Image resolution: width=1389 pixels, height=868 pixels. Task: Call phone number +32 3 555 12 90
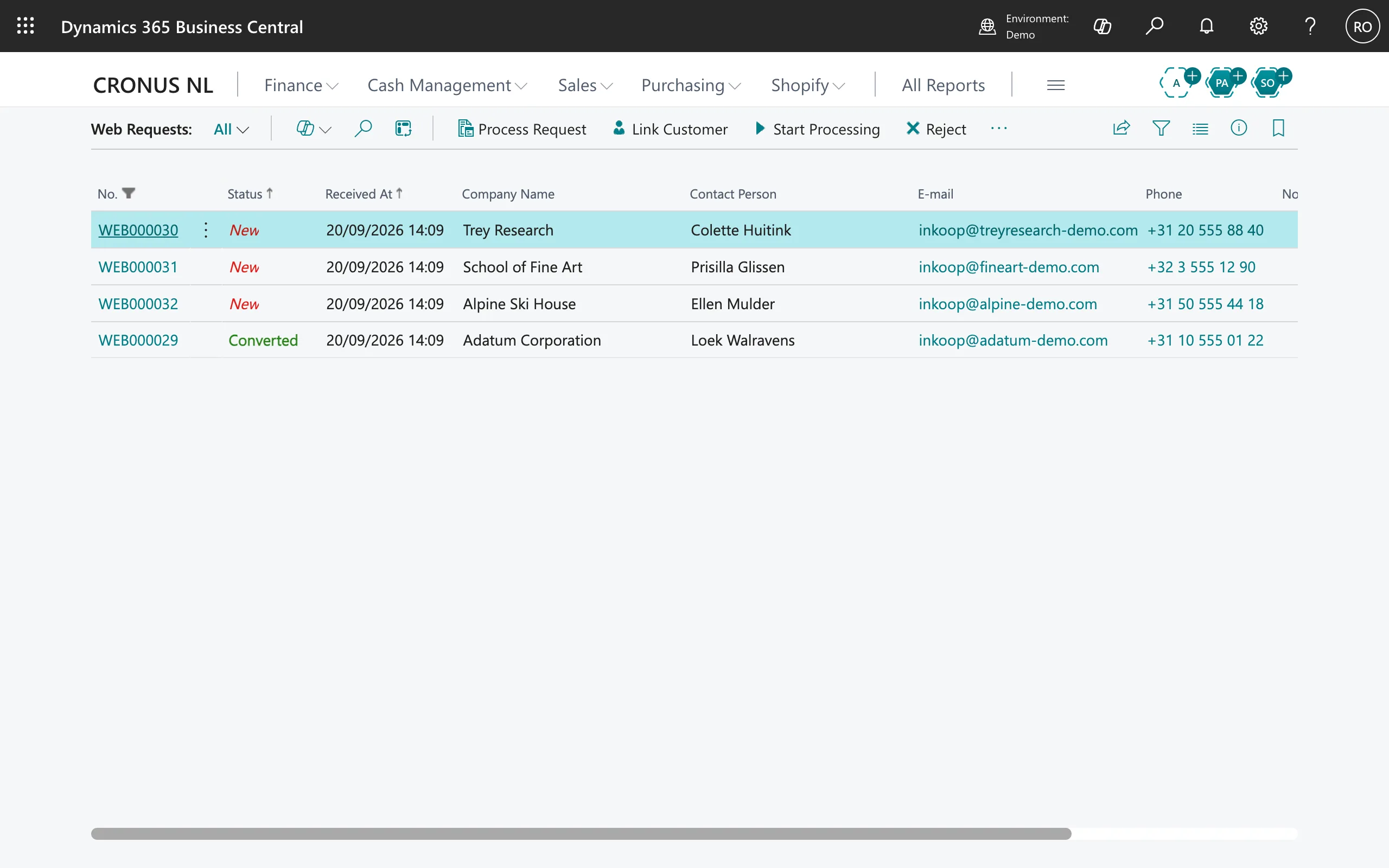1201,267
